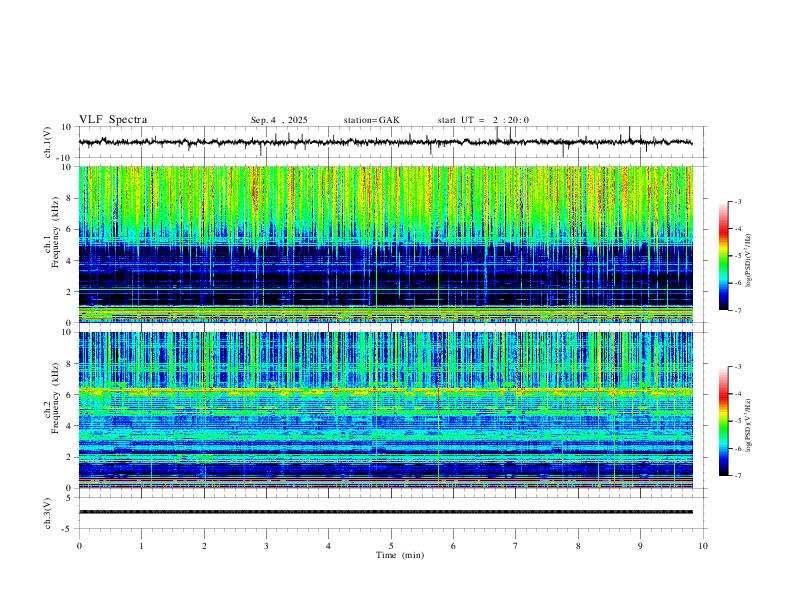This screenshot has height=612, width=792.
Task: Click the ch.2 spectrogram panel
Action: 385,410
